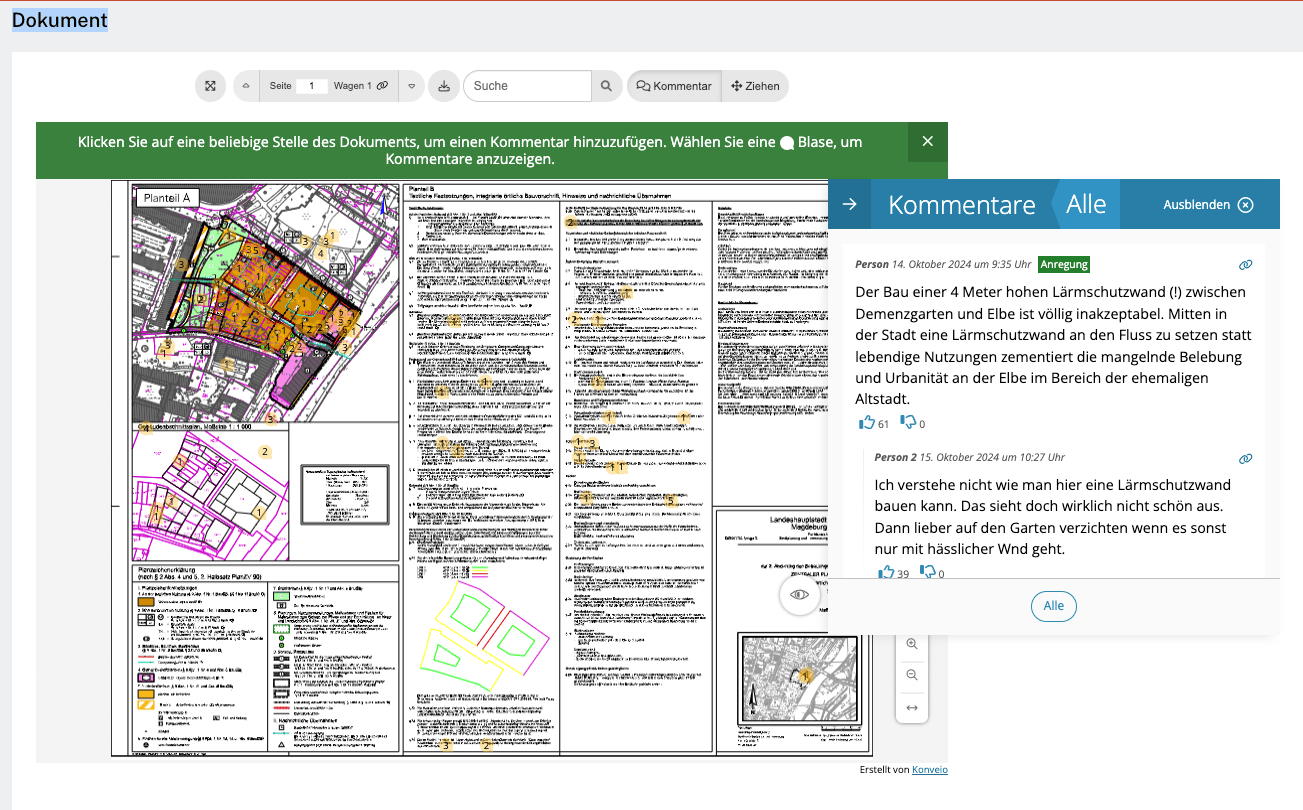
Task: Switch to Ziehen drag mode
Action: [x=755, y=86]
